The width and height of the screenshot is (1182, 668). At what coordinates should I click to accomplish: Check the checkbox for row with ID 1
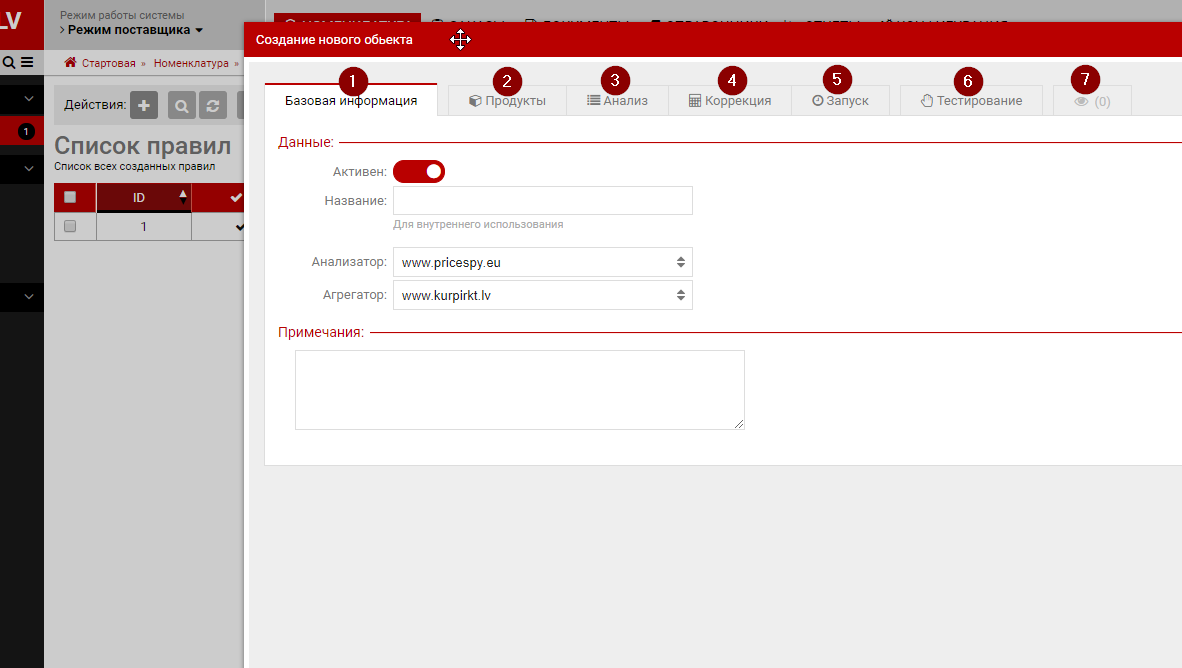[70, 227]
